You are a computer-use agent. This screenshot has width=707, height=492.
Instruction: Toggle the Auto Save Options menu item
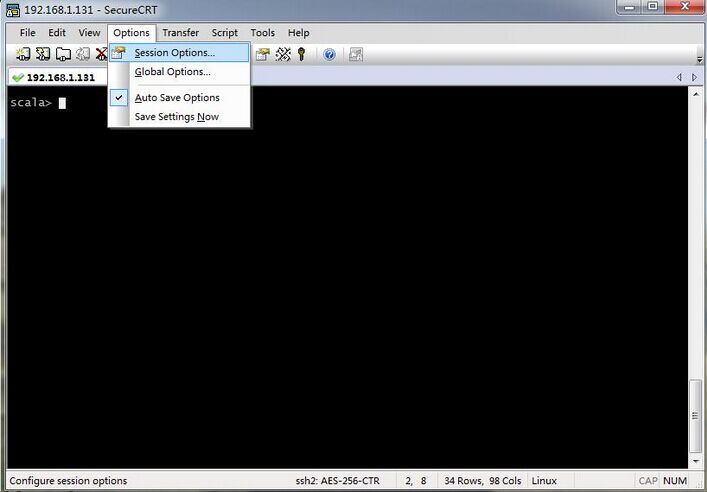(x=179, y=97)
